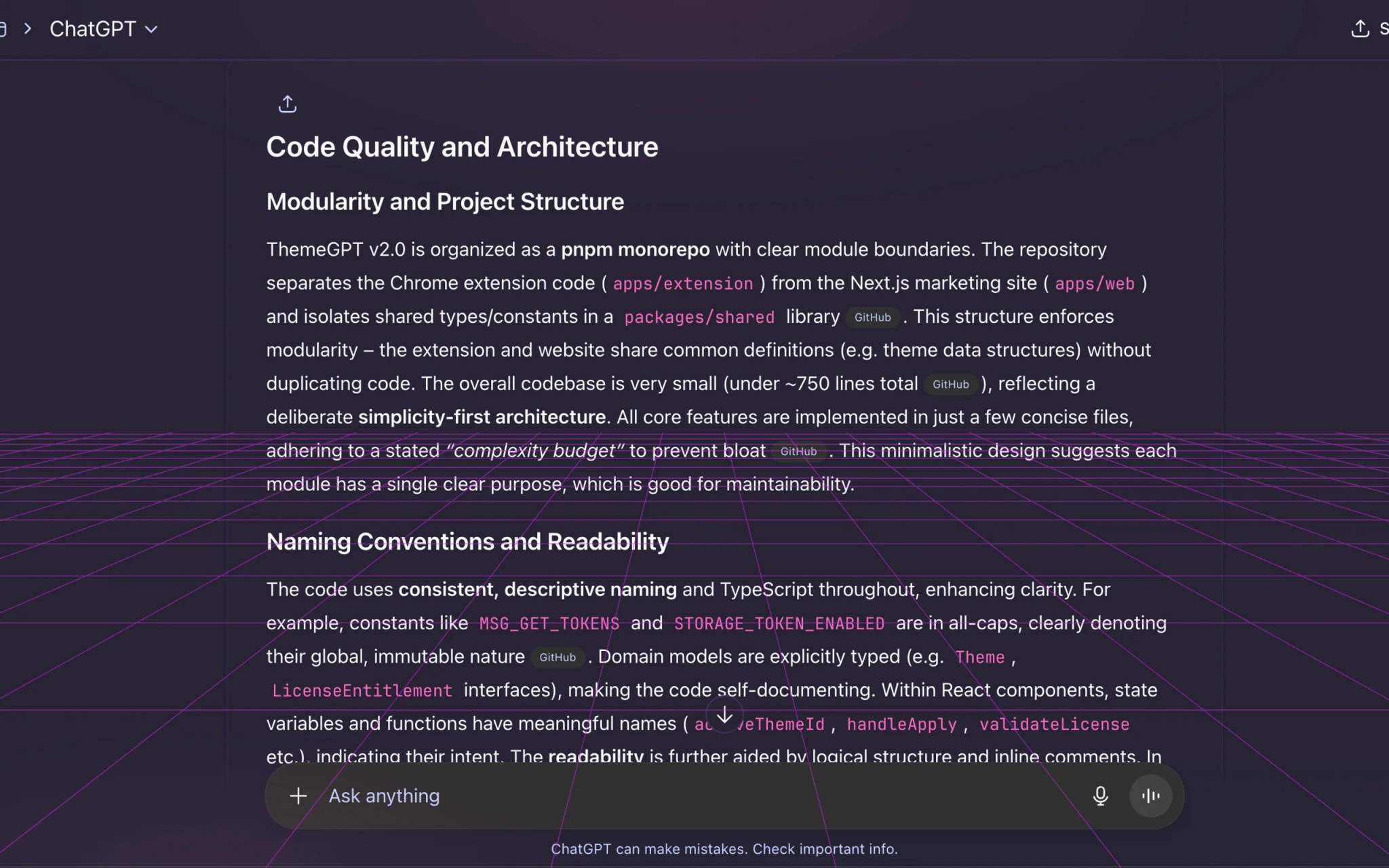
Task: Click the LicenseEntitlement code reference
Action: coord(362,690)
